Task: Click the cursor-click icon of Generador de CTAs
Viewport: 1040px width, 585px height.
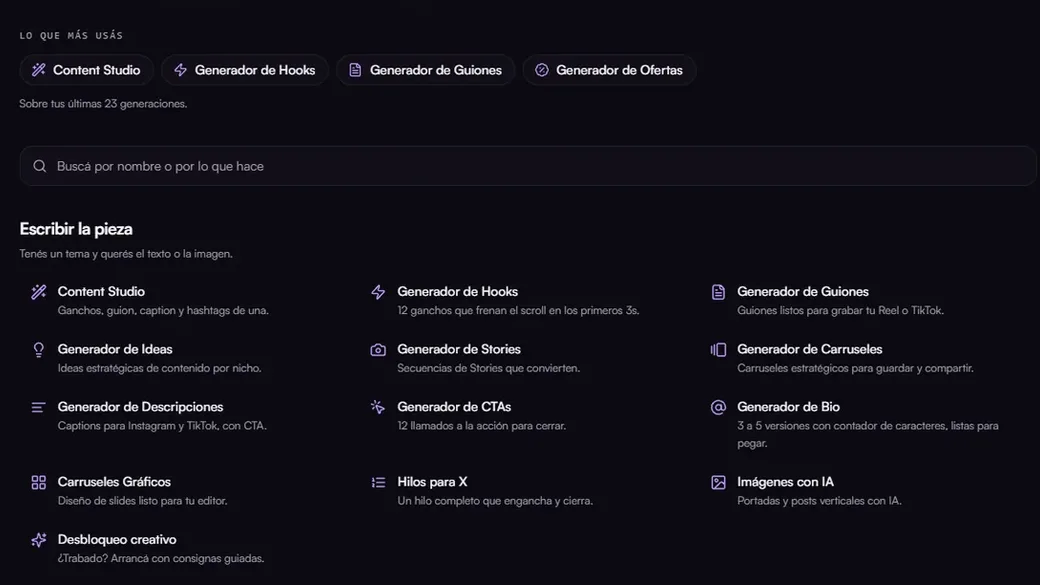Action: 378,407
